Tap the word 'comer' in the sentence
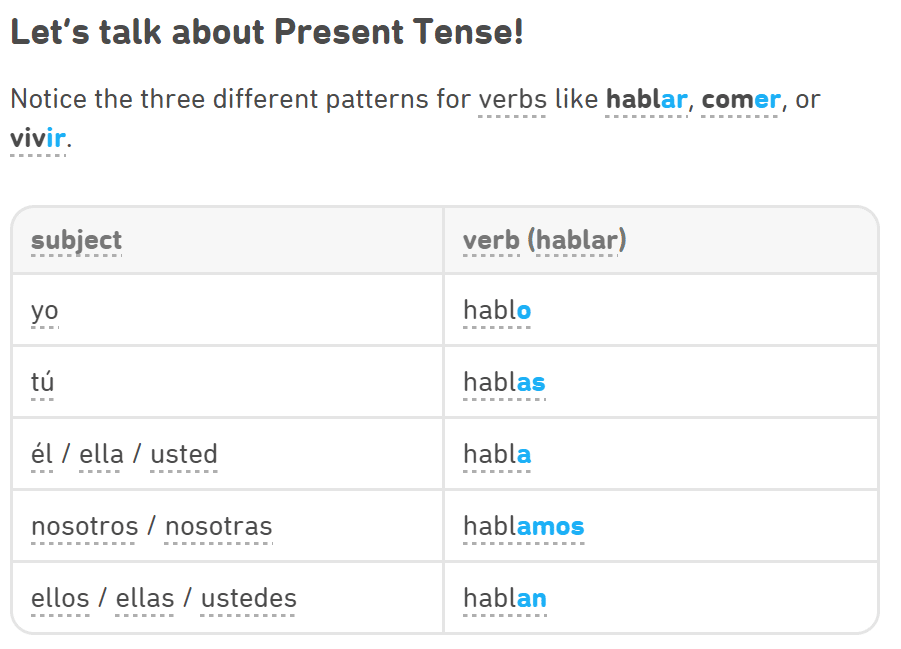This screenshot has width=901, height=649. coord(741,99)
